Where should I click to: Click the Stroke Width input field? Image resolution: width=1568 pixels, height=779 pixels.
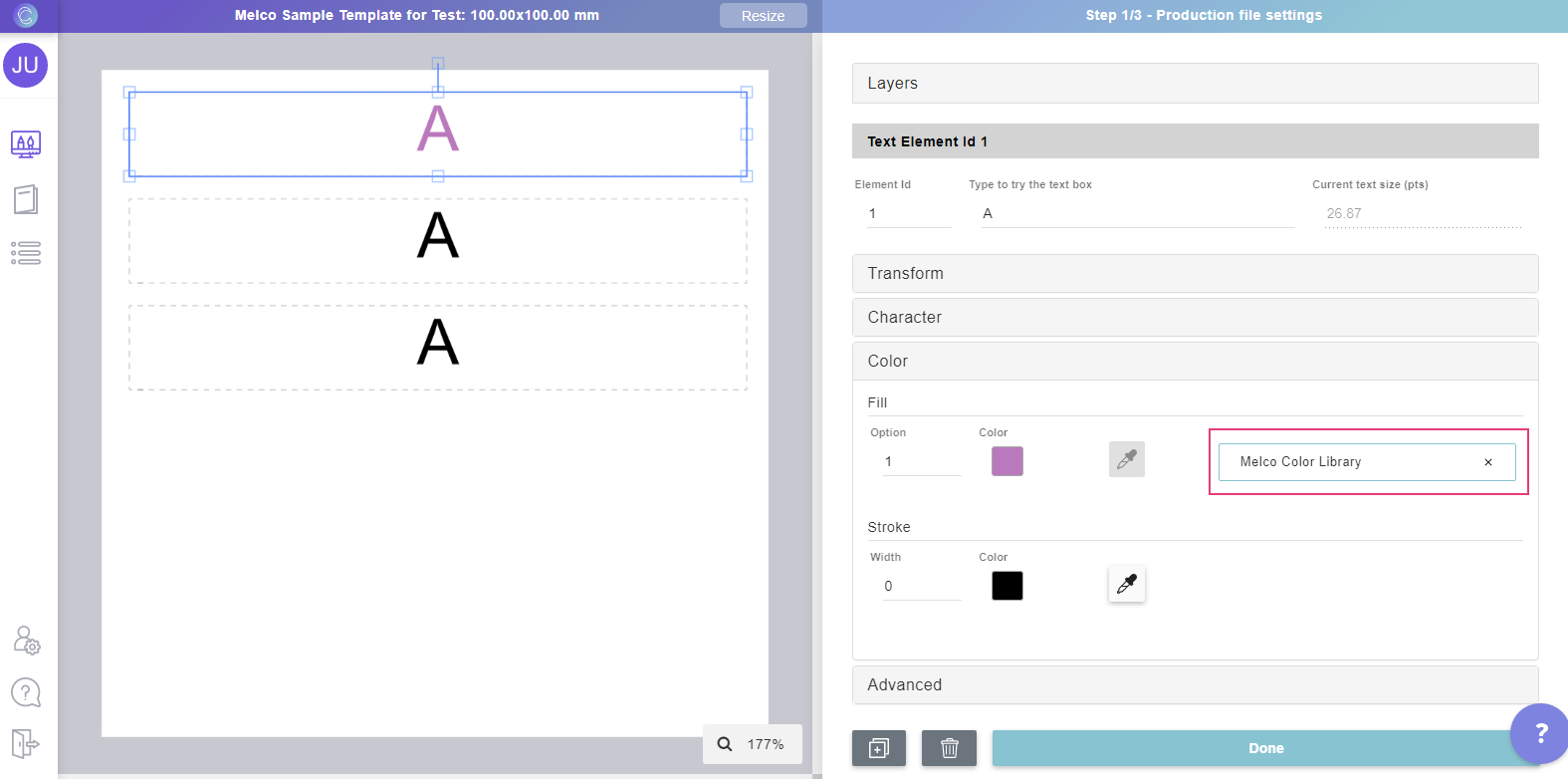tap(921, 587)
